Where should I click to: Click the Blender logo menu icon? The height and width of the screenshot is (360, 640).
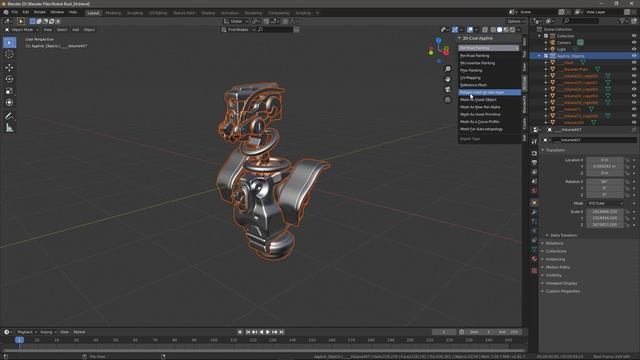6,12
